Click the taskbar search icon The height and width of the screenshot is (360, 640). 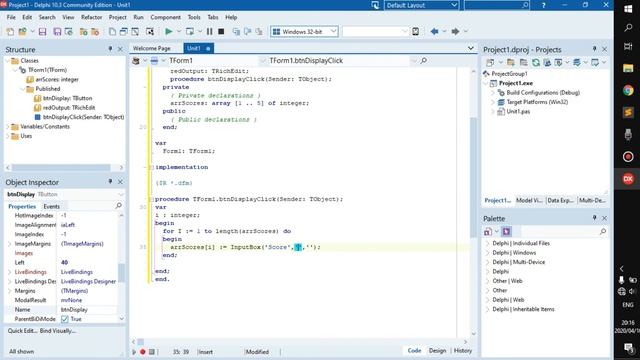click(628, 28)
